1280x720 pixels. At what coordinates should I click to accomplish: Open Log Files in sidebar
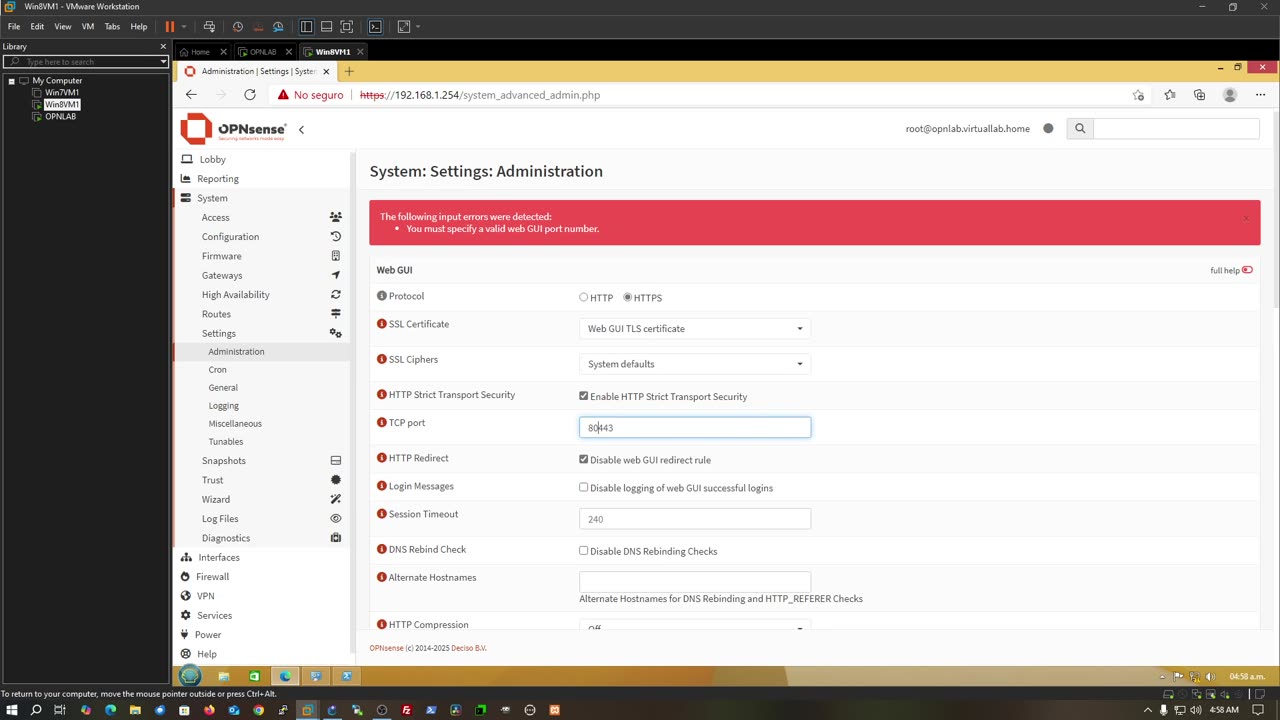pos(220,519)
